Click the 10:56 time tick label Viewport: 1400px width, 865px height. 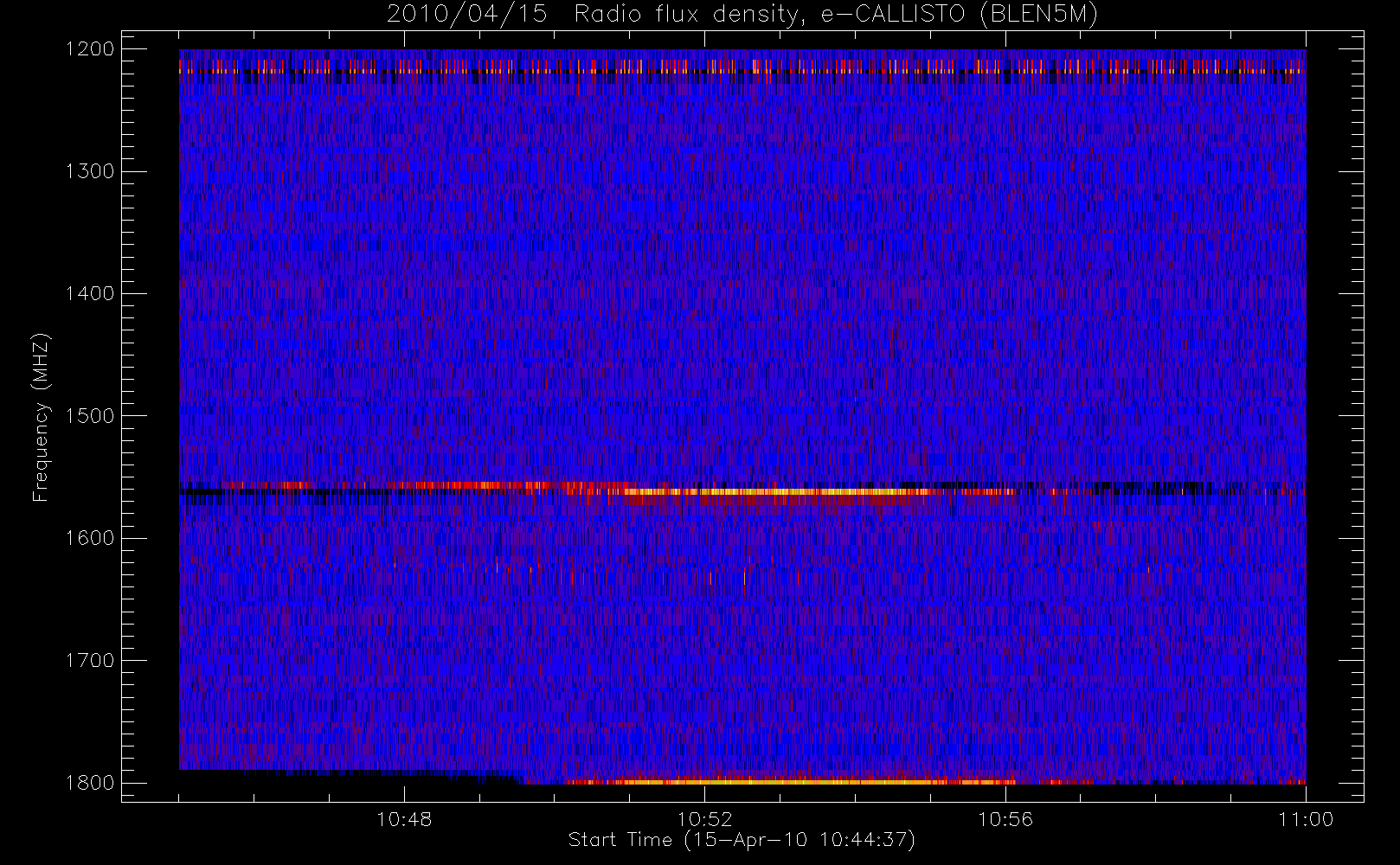1005,819
